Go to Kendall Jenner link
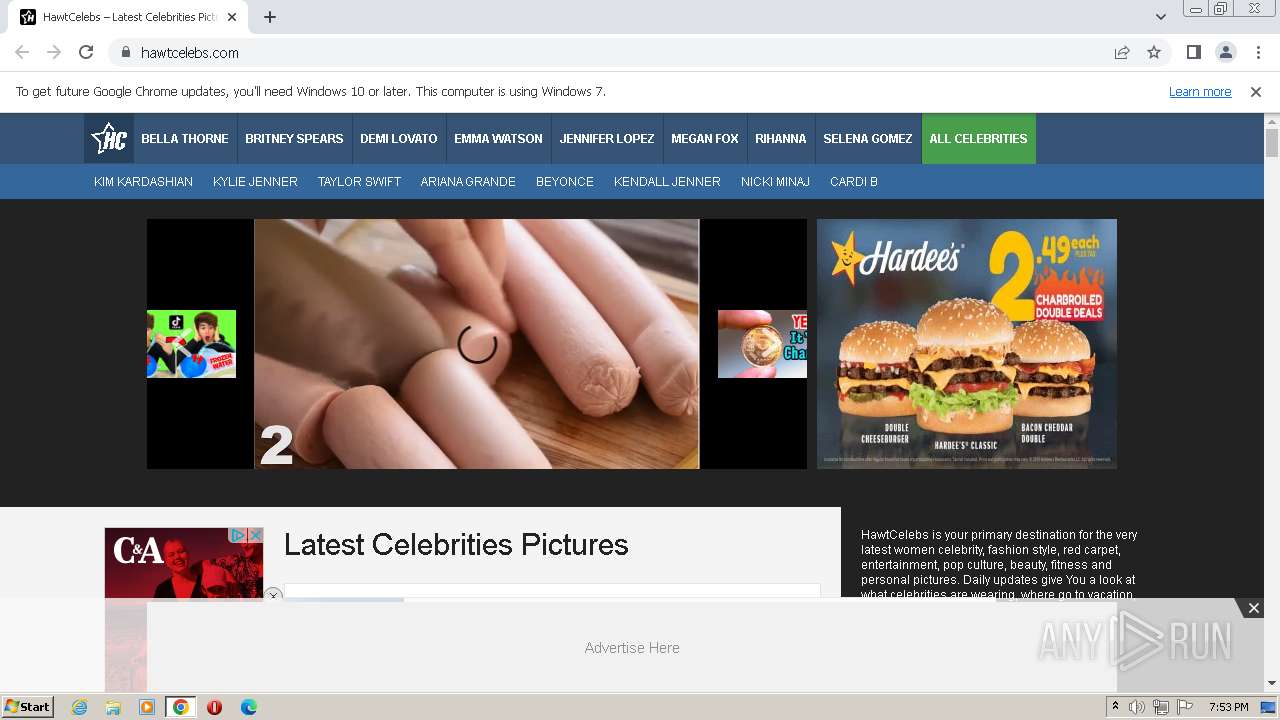Viewport: 1280px width, 720px height. pos(667,182)
